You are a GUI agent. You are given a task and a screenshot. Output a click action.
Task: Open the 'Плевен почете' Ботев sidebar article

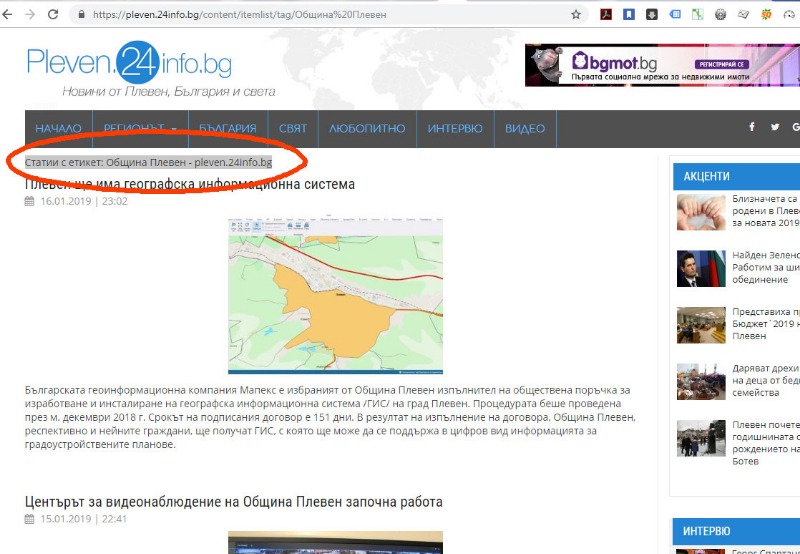pyautogui.click(x=765, y=443)
